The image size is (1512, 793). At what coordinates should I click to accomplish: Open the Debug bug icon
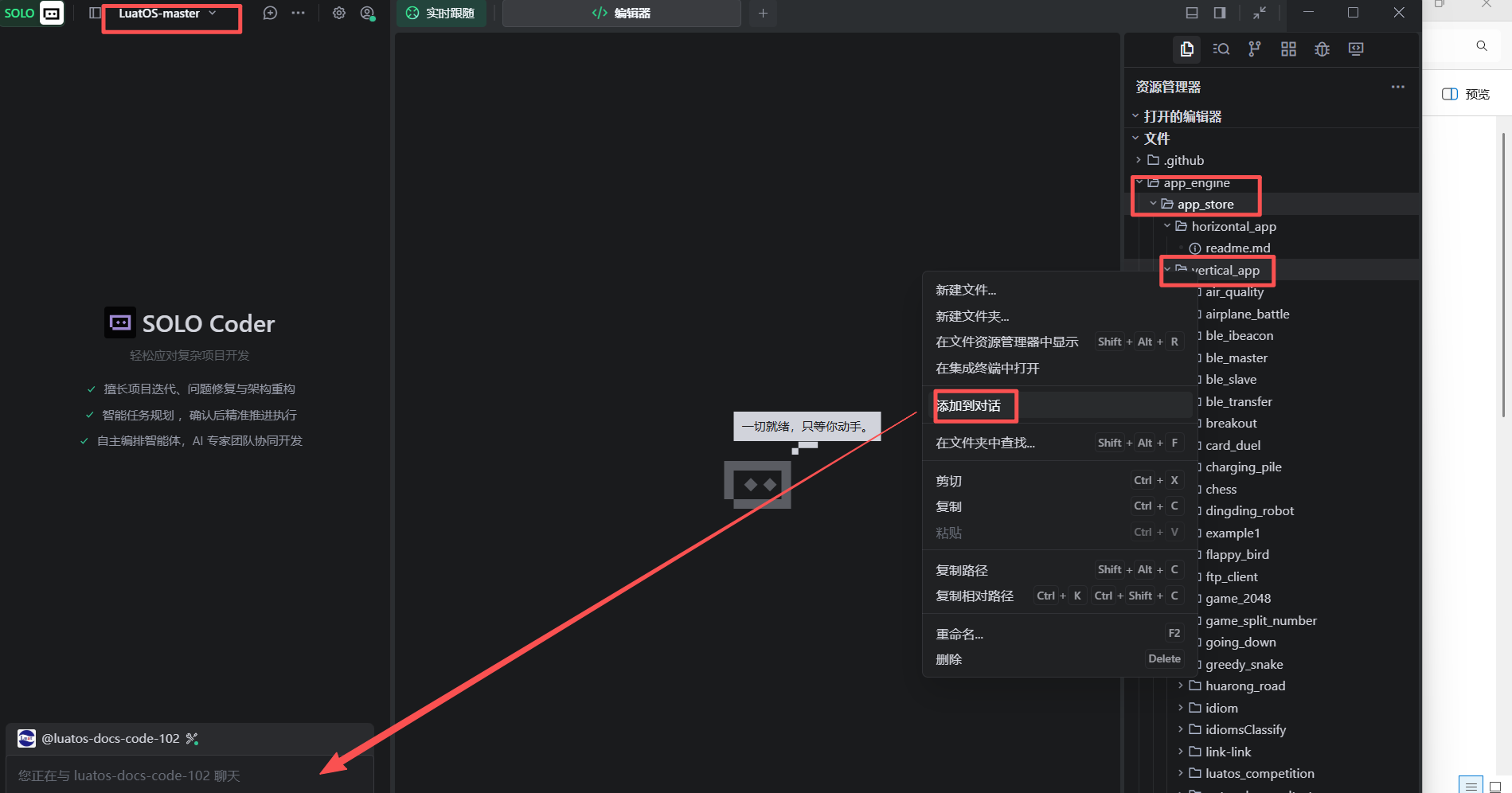point(1323,49)
